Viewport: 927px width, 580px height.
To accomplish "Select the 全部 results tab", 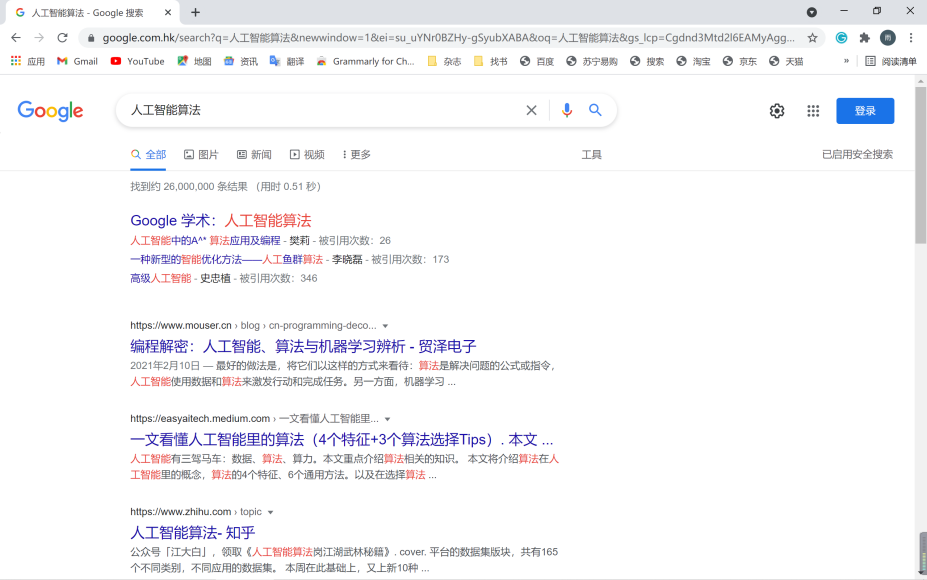I will point(148,155).
